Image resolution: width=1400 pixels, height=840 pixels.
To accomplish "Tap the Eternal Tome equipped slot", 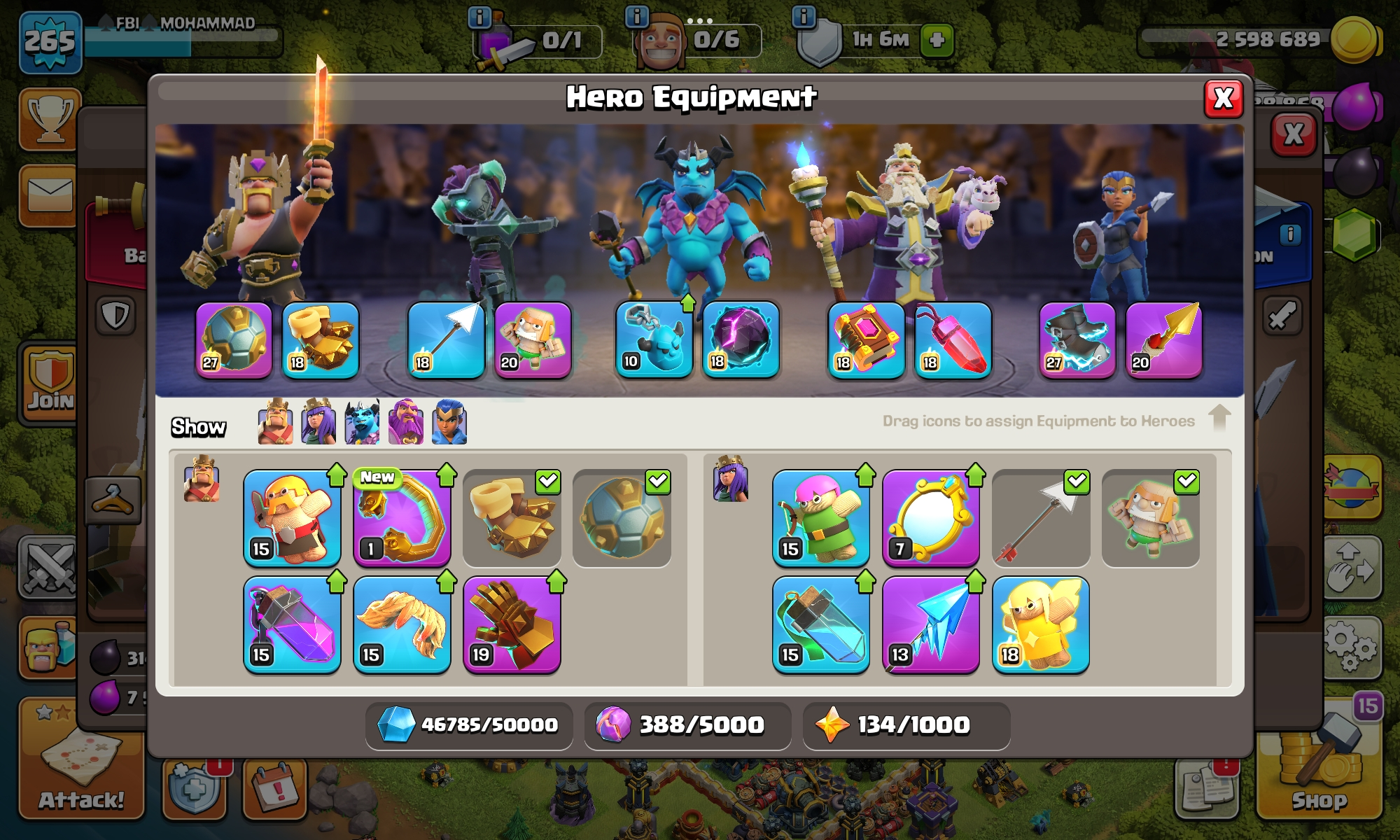I will pyautogui.click(x=867, y=341).
